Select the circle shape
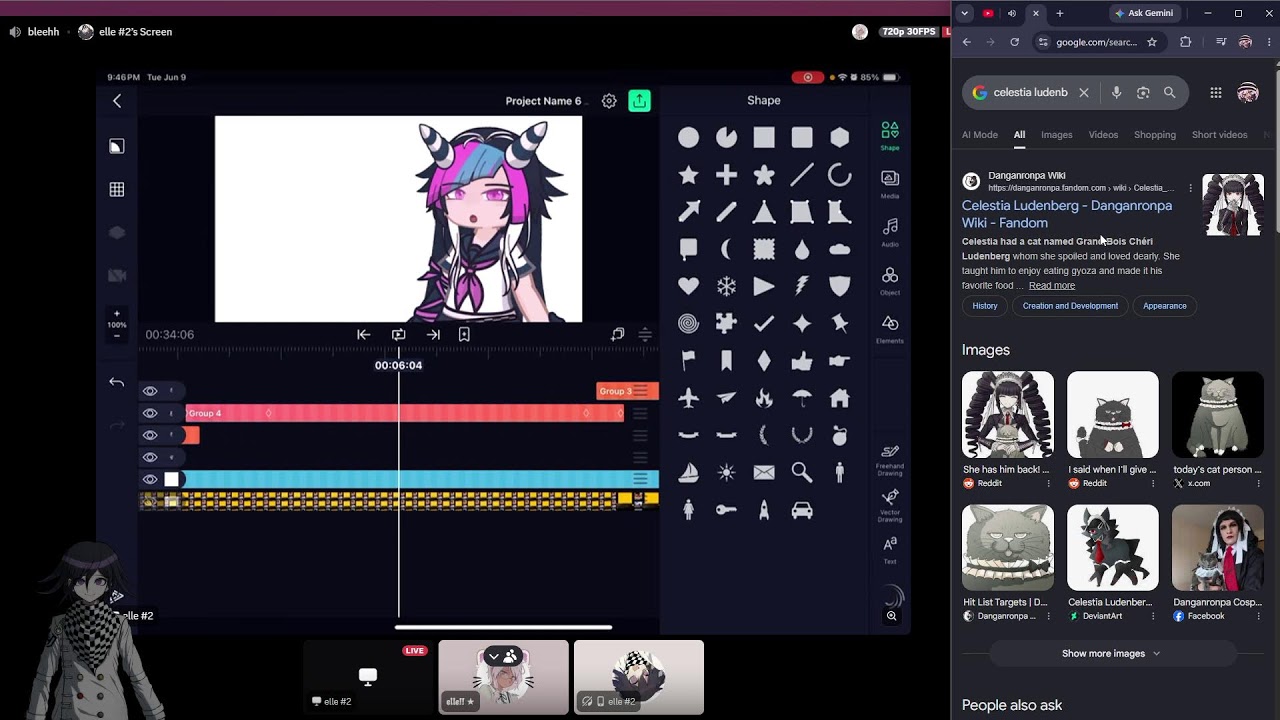1280x720 pixels. coord(688,138)
